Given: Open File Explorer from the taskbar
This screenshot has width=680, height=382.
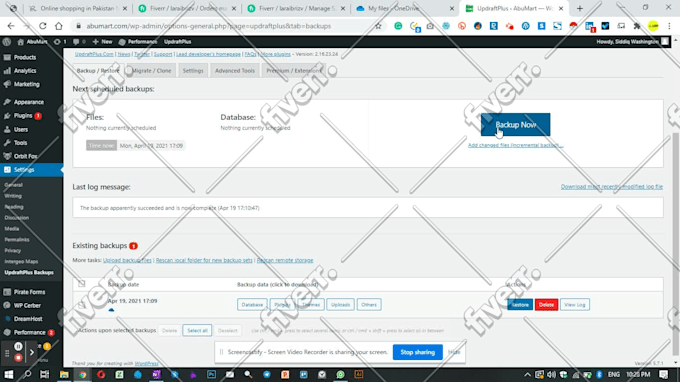Looking at the screenshot, I should click(64, 374).
